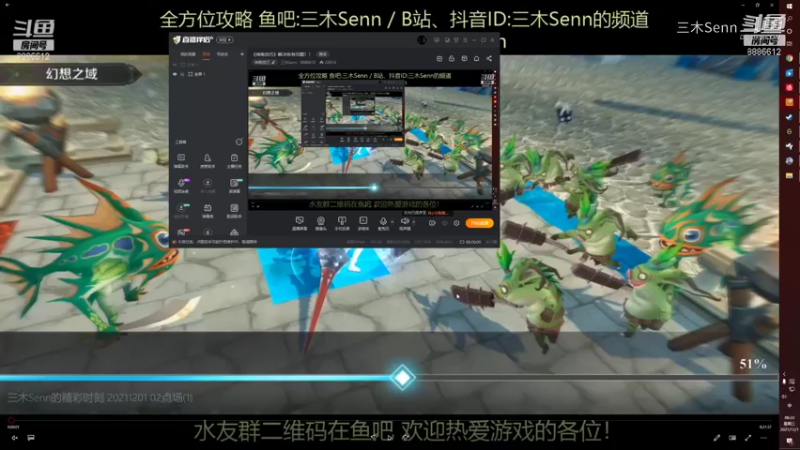This screenshot has height=450, width=800.
Task: Add a new scene with plus button
Action: click(242, 54)
